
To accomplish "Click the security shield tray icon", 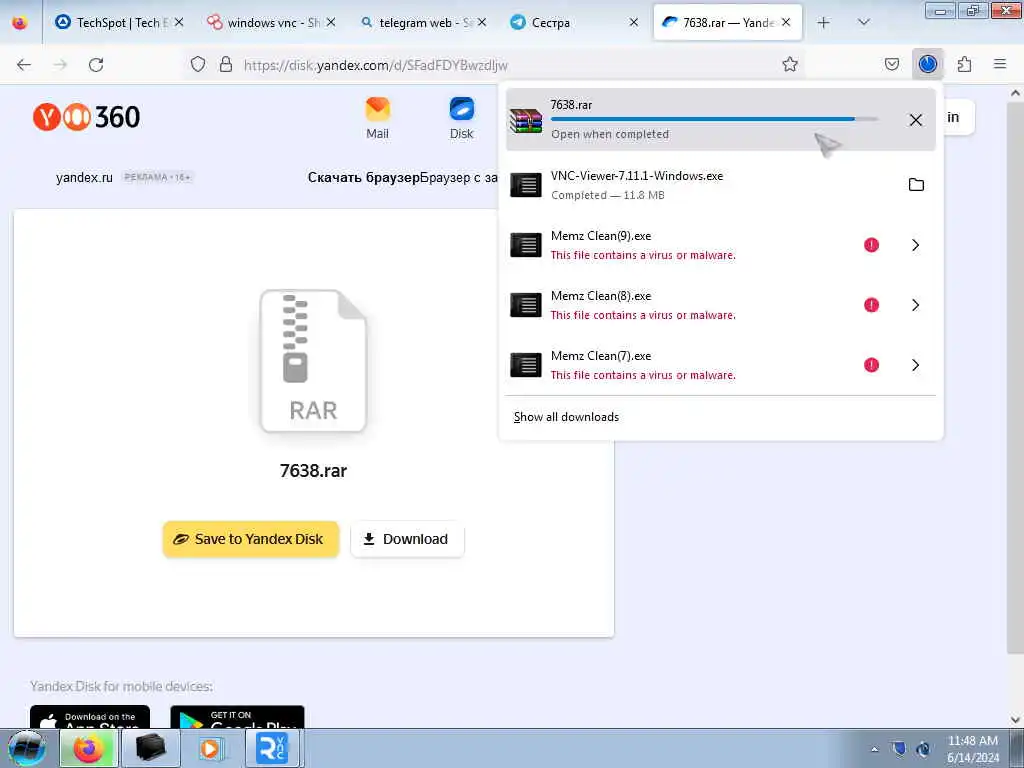I will tap(899, 749).
